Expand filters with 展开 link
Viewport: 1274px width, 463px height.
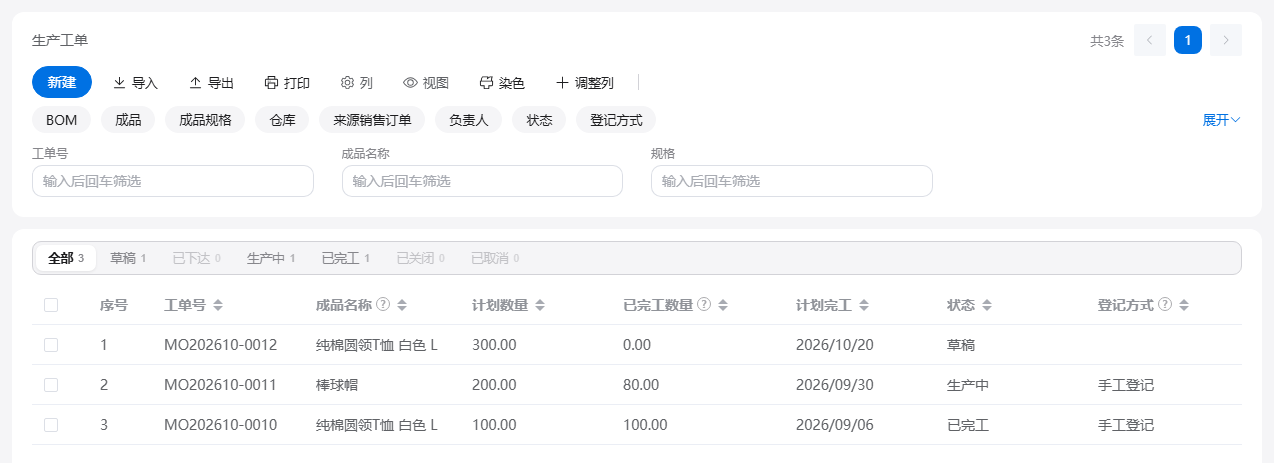coord(1221,120)
